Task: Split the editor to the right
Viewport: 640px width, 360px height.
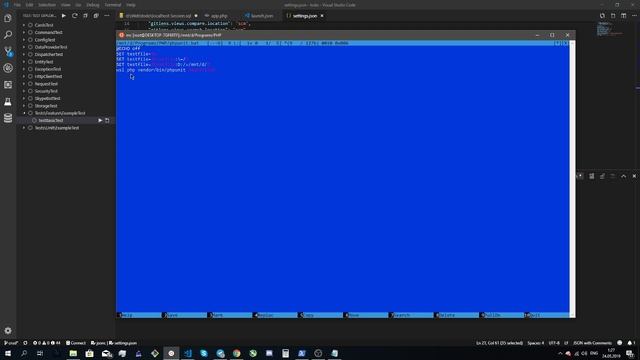Action: 623,16
